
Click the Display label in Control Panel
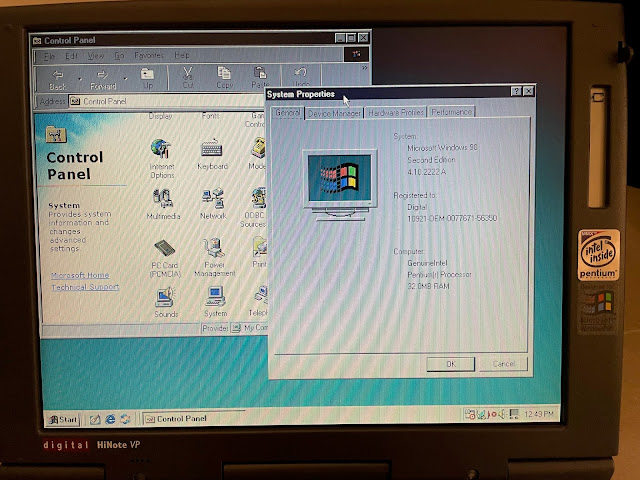click(160, 116)
